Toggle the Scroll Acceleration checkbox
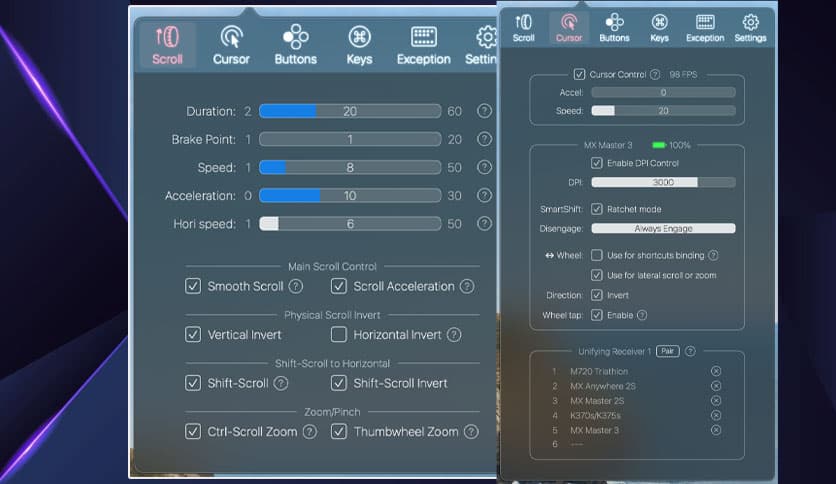Screen dimensions: 836x484 click(x=339, y=286)
